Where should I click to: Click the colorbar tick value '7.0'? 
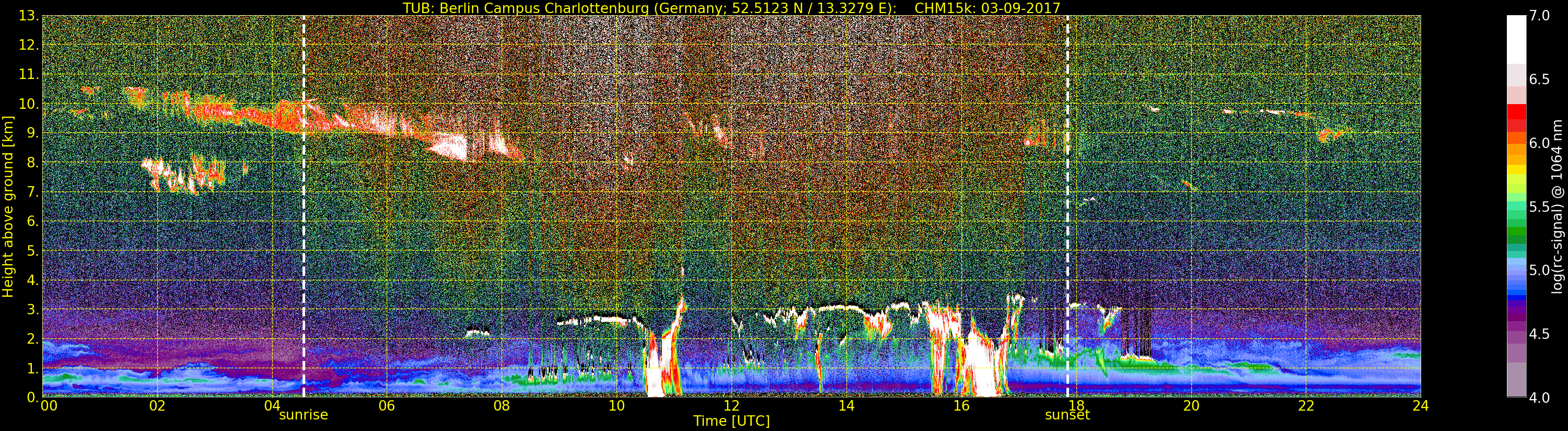[1539, 16]
